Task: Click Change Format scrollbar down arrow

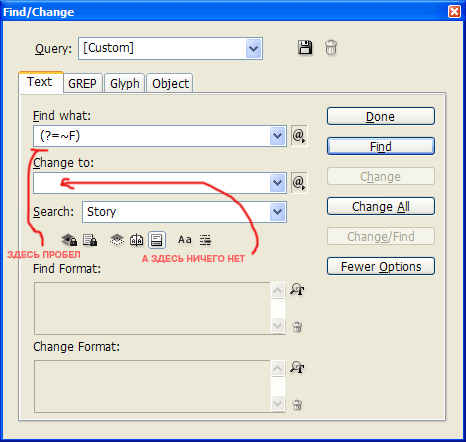Action: [278, 403]
